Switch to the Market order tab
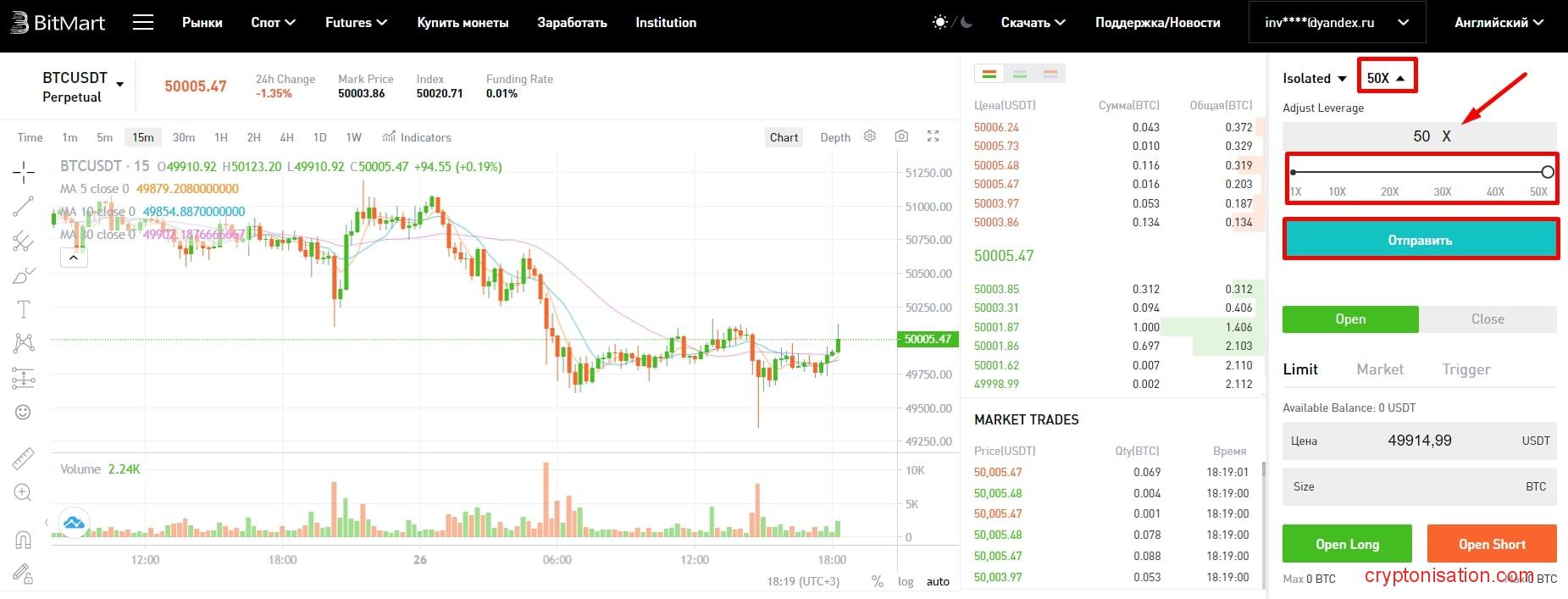This screenshot has height=599, width=1568. (1379, 369)
